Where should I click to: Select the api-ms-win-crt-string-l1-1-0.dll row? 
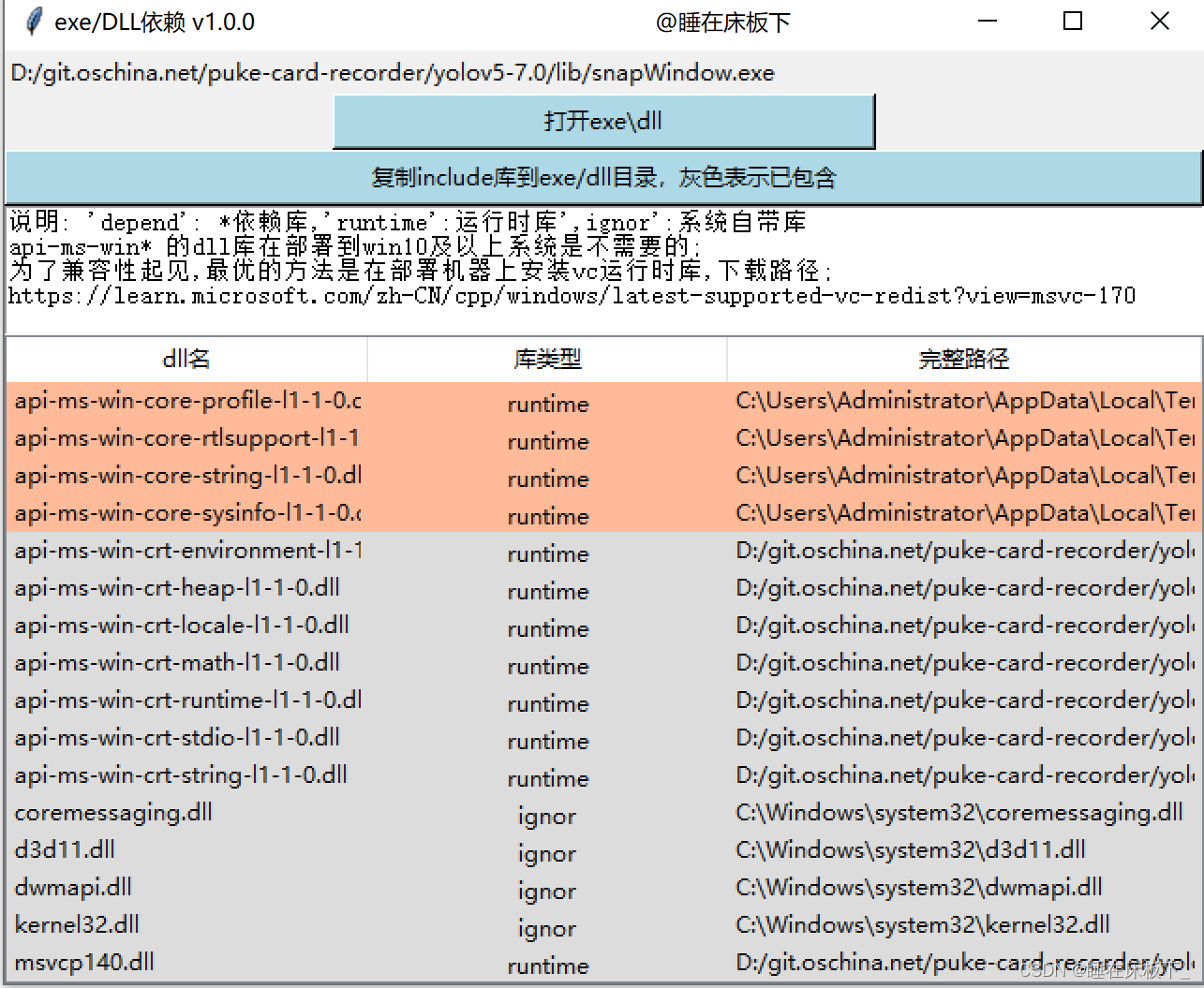(x=603, y=775)
